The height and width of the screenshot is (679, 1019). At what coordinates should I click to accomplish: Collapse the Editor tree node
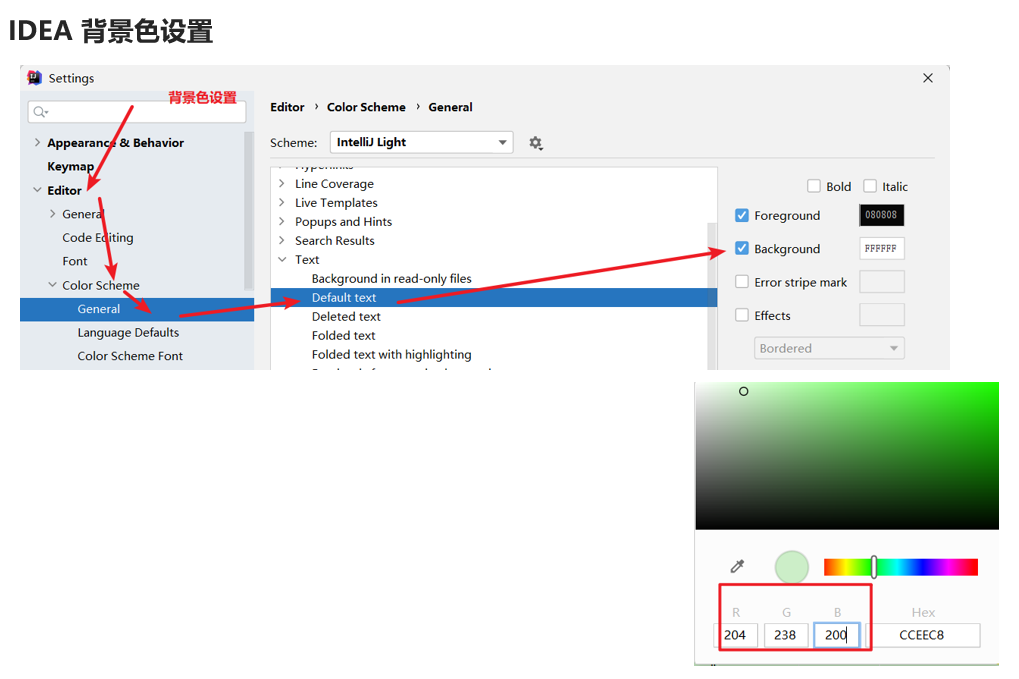[37, 190]
